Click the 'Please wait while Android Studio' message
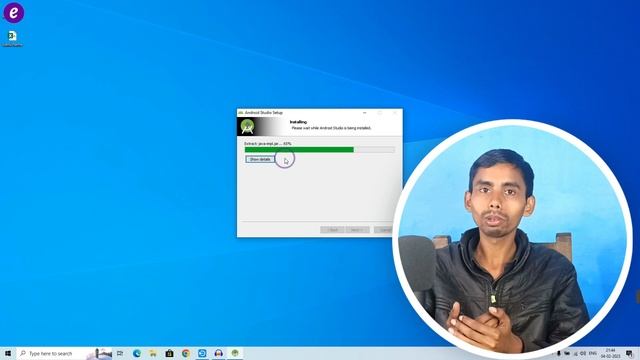Viewport: 640px width, 360px height. 331,128
